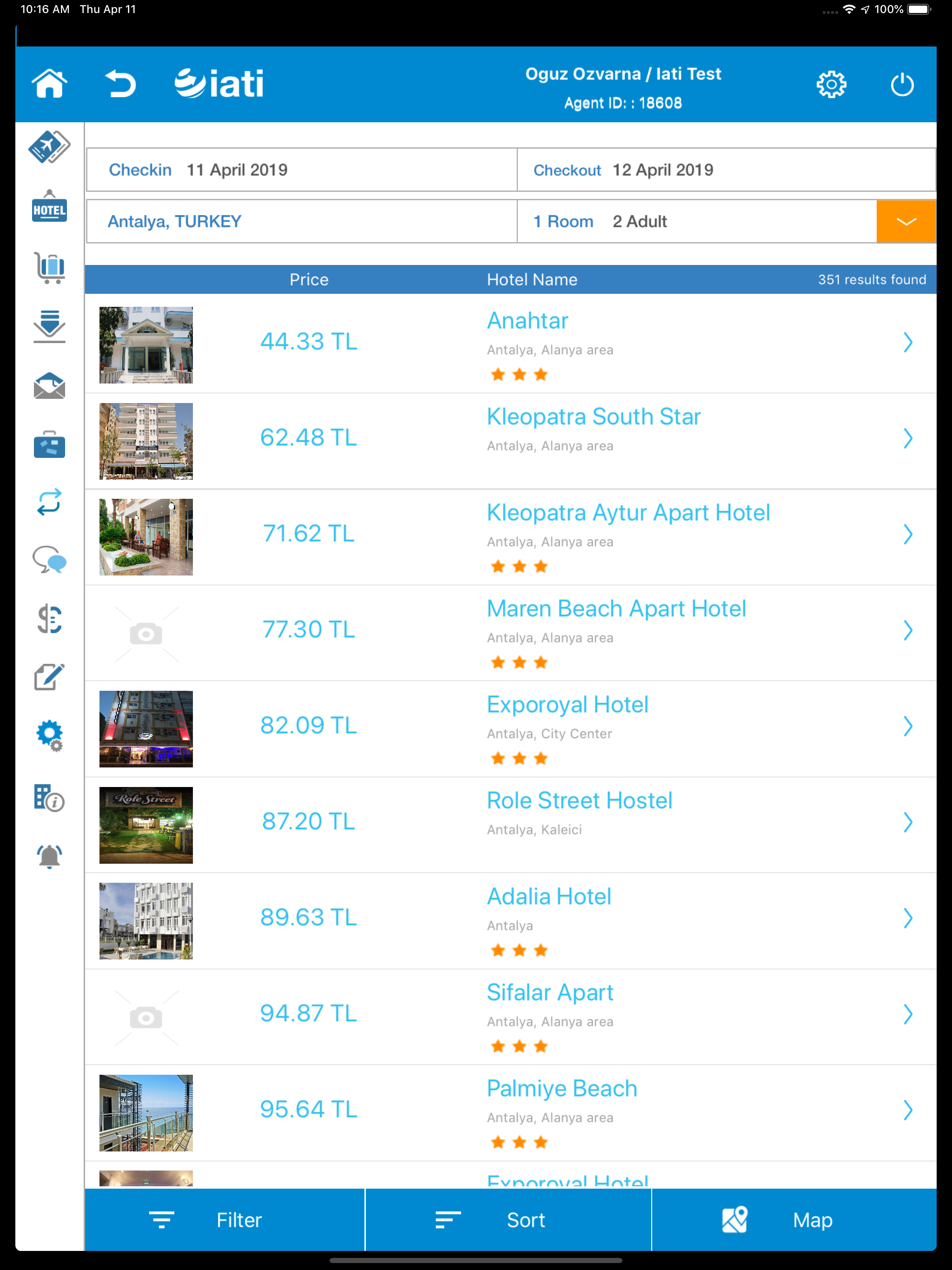Open the Filter options
Image resolution: width=952 pixels, height=1270 pixels.
tap(225, 1219)
